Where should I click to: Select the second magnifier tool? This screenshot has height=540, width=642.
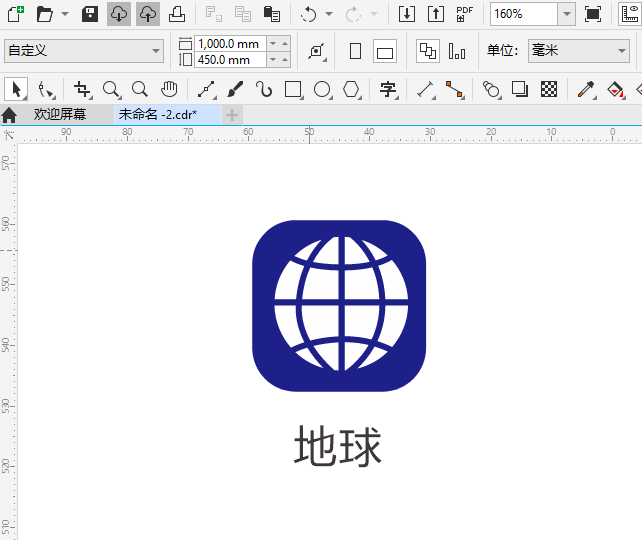point(140,89)
